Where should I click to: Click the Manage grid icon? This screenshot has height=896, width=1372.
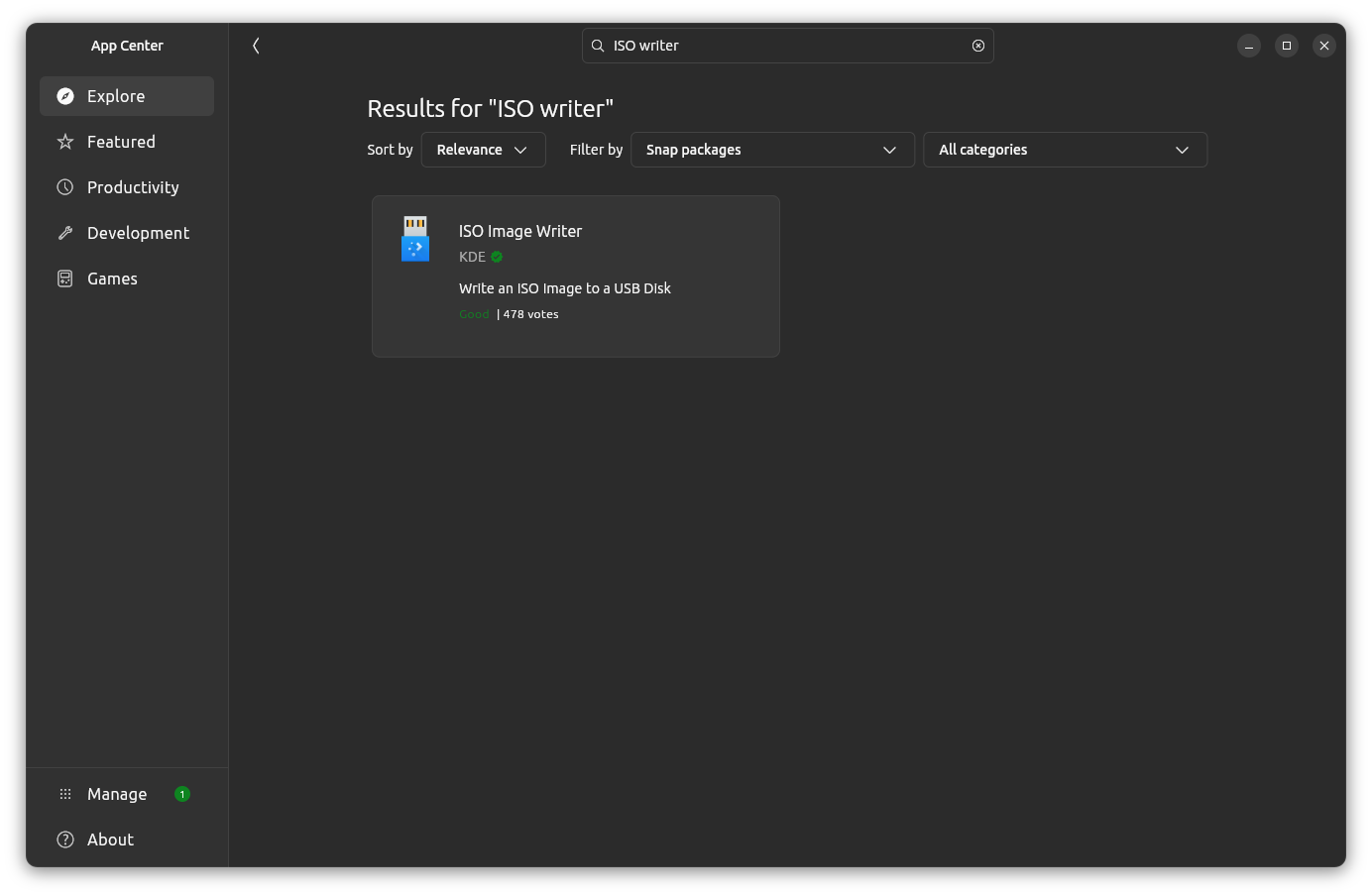[65, 794]
